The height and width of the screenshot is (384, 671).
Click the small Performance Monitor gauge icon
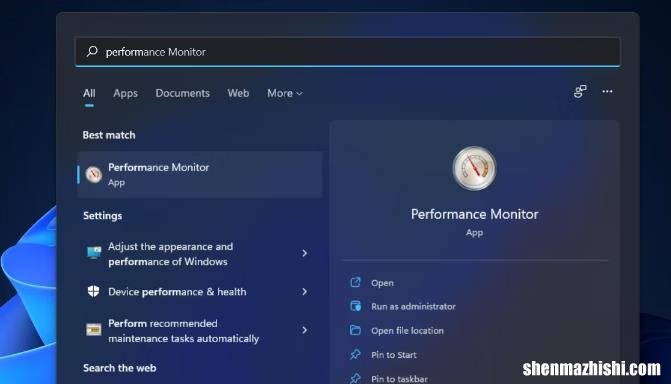93,174
